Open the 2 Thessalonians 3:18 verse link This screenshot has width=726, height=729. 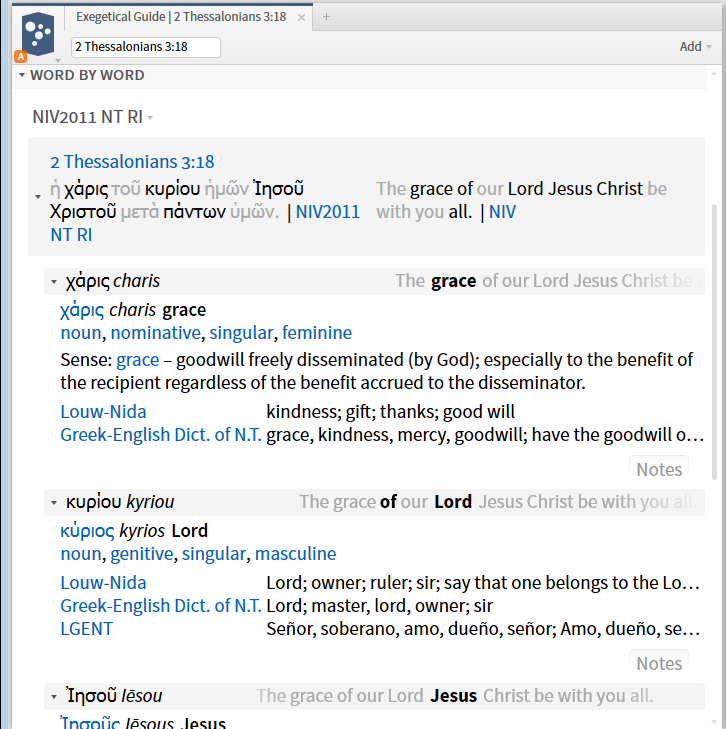(132, 162)
